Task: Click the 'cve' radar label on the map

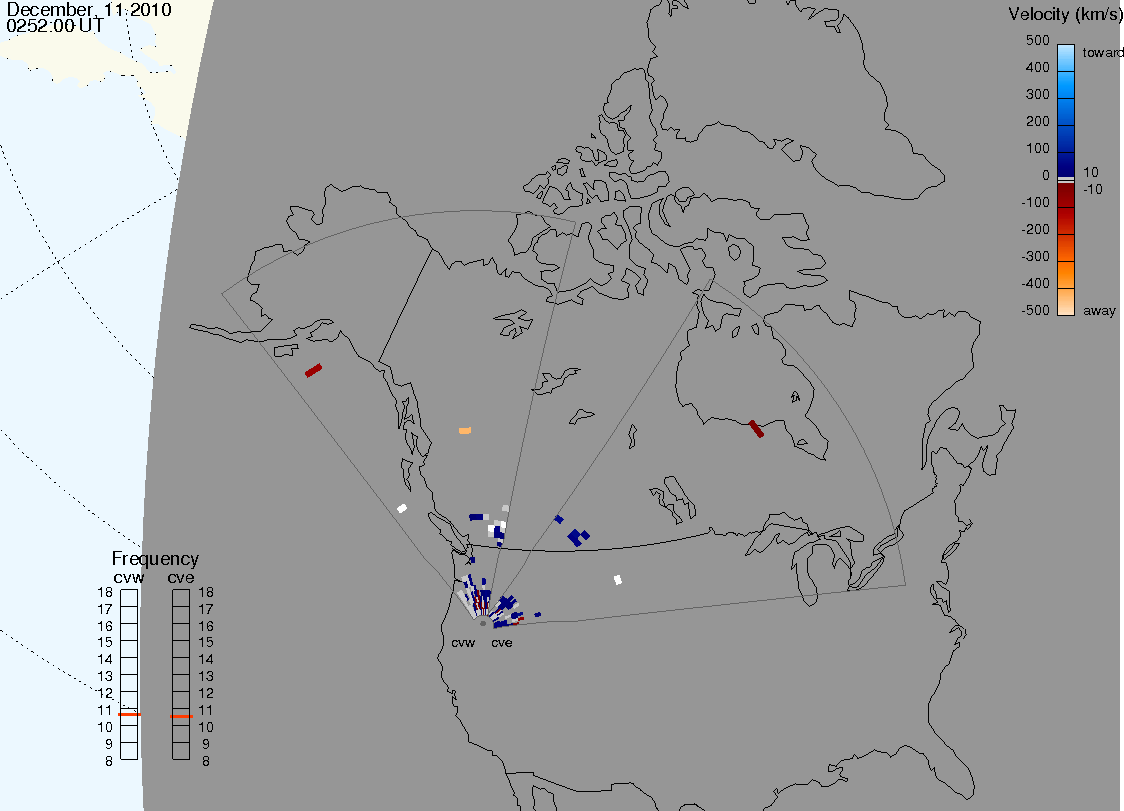Action: click(x=502, y=642)
